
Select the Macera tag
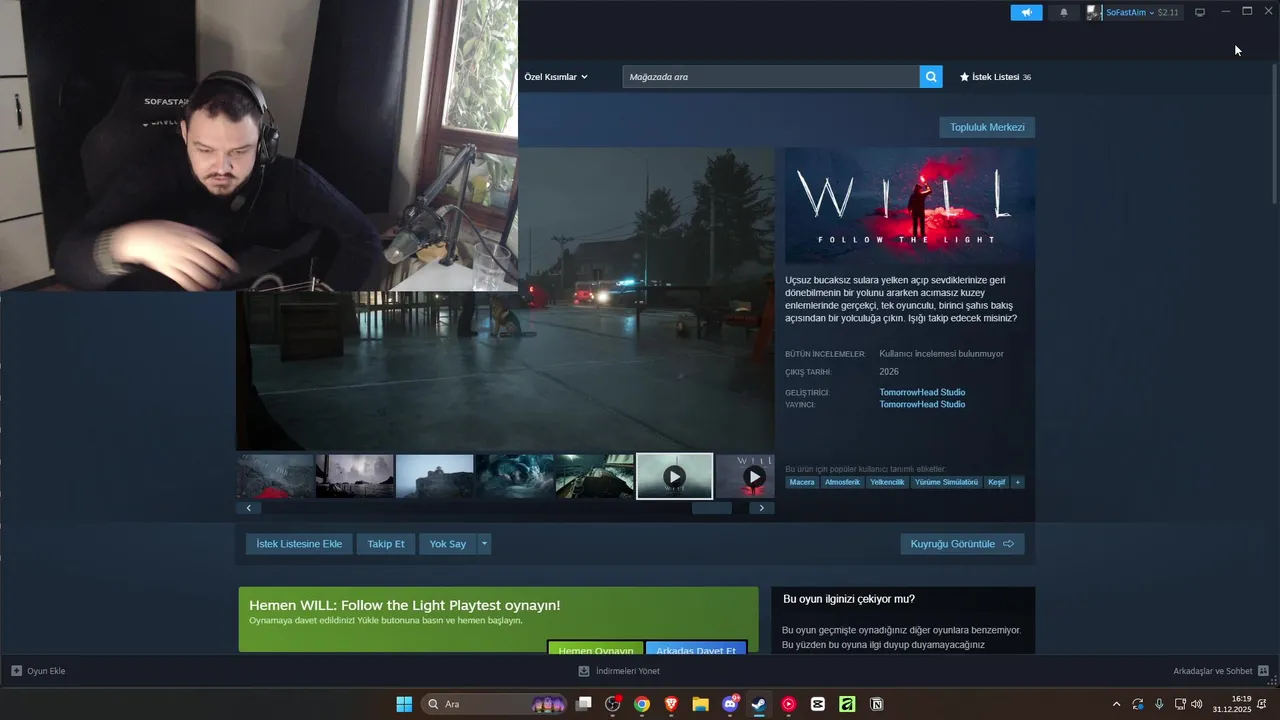coord(802,482)
